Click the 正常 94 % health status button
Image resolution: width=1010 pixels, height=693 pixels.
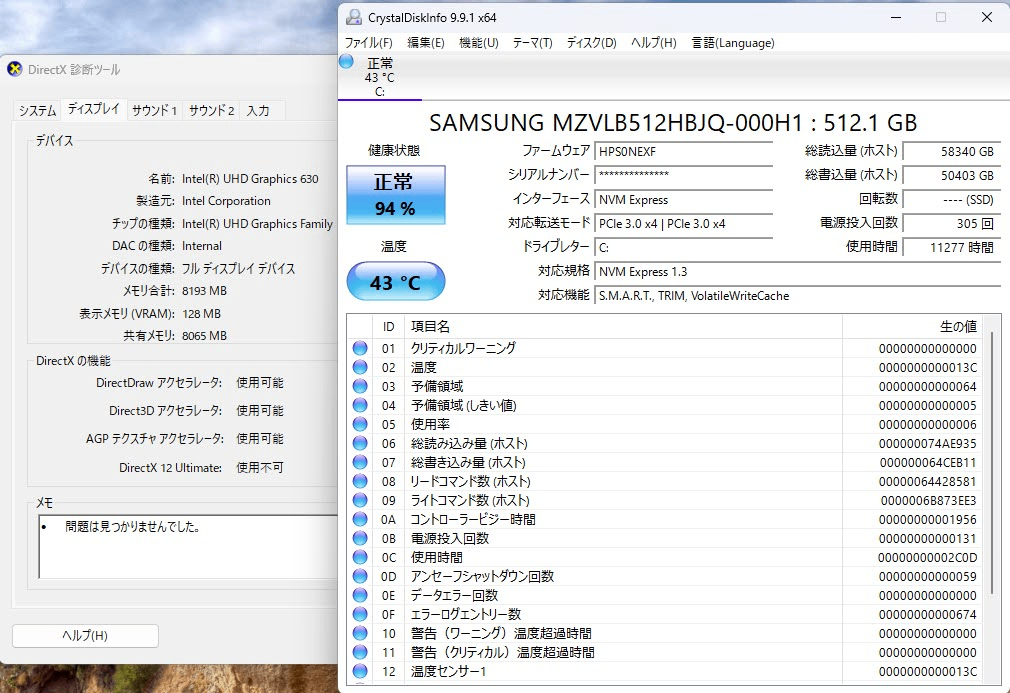[x=395, y=195]
